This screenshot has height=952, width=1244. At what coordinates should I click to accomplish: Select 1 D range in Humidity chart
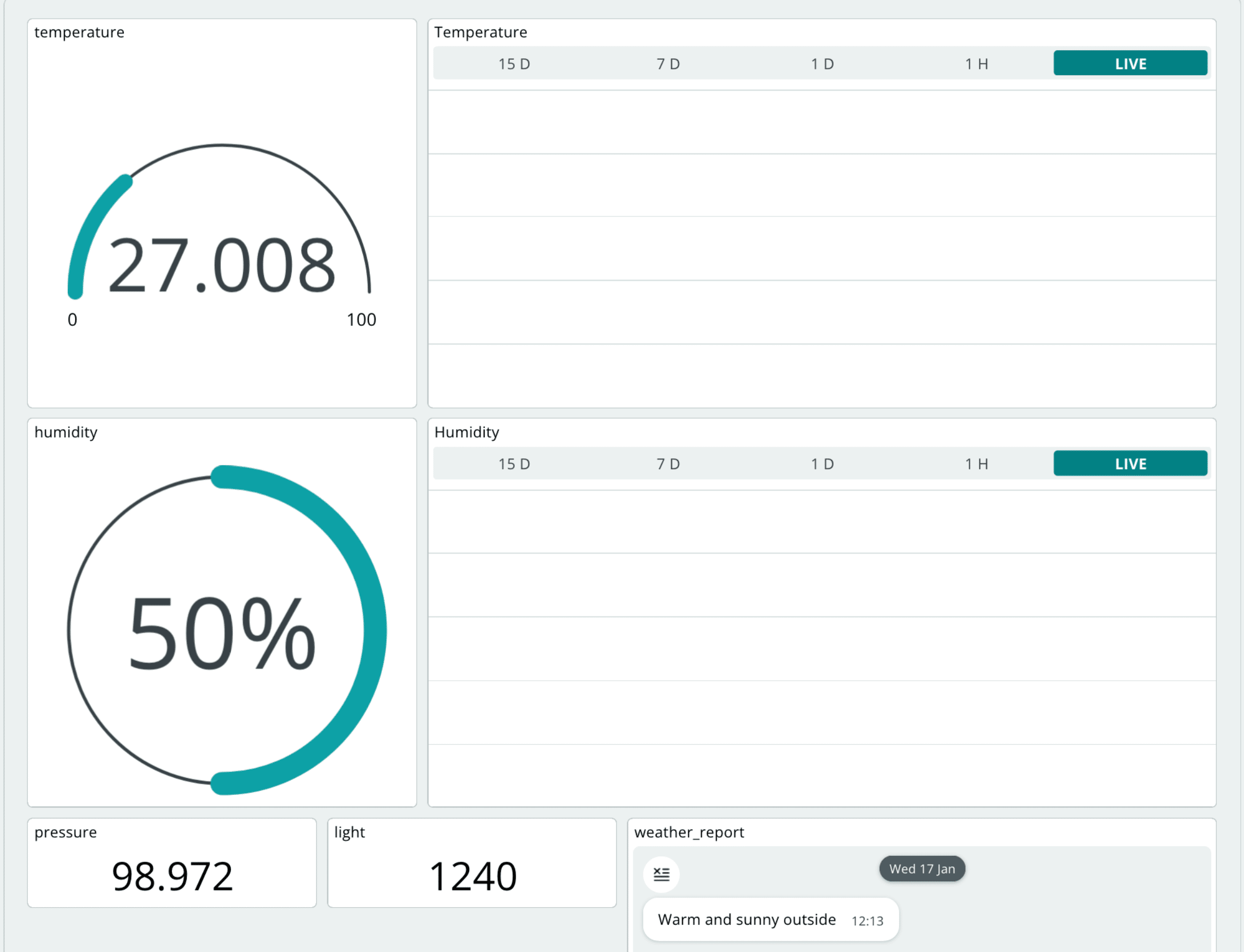pos(822,464)
